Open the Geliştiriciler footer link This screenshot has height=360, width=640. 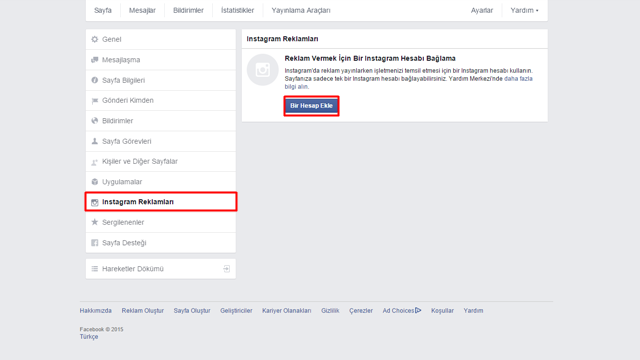point(236,311)
